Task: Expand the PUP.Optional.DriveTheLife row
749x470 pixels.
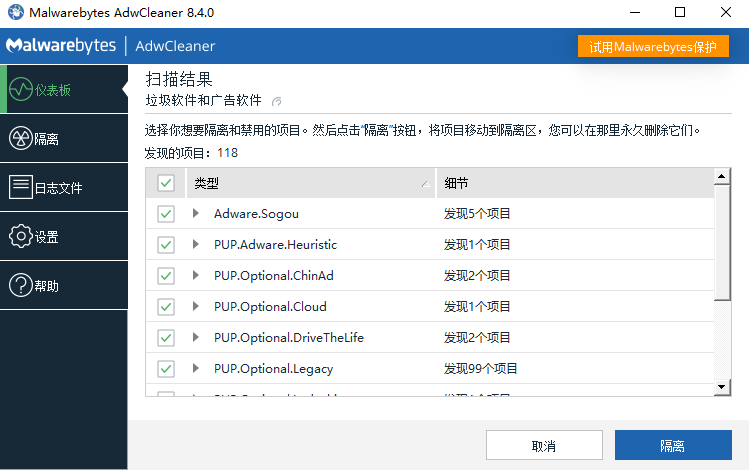Action: click(x=196, y=338)
